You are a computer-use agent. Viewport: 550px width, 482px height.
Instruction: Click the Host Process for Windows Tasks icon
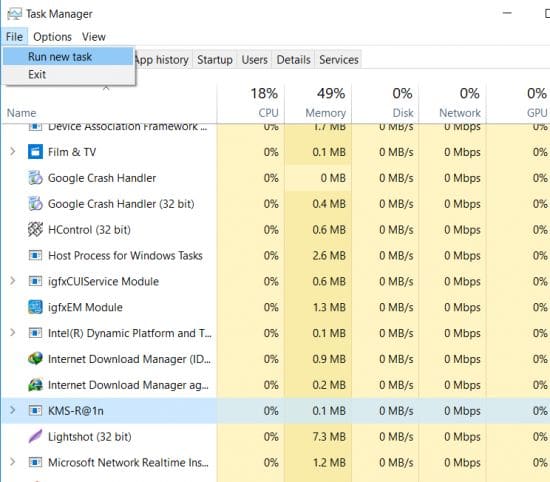coord(35,255)
